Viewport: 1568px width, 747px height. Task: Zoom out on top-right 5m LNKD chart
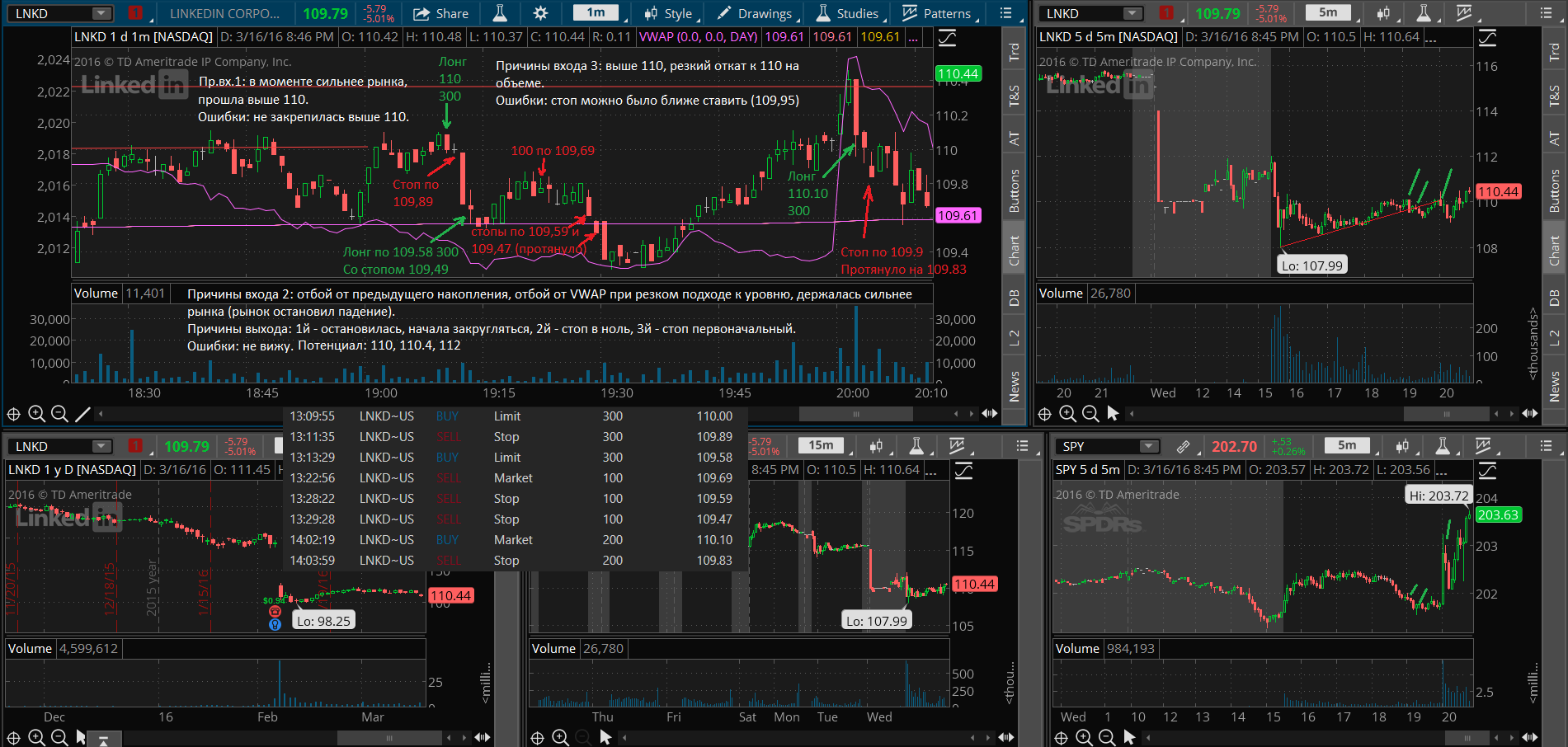1090,414
